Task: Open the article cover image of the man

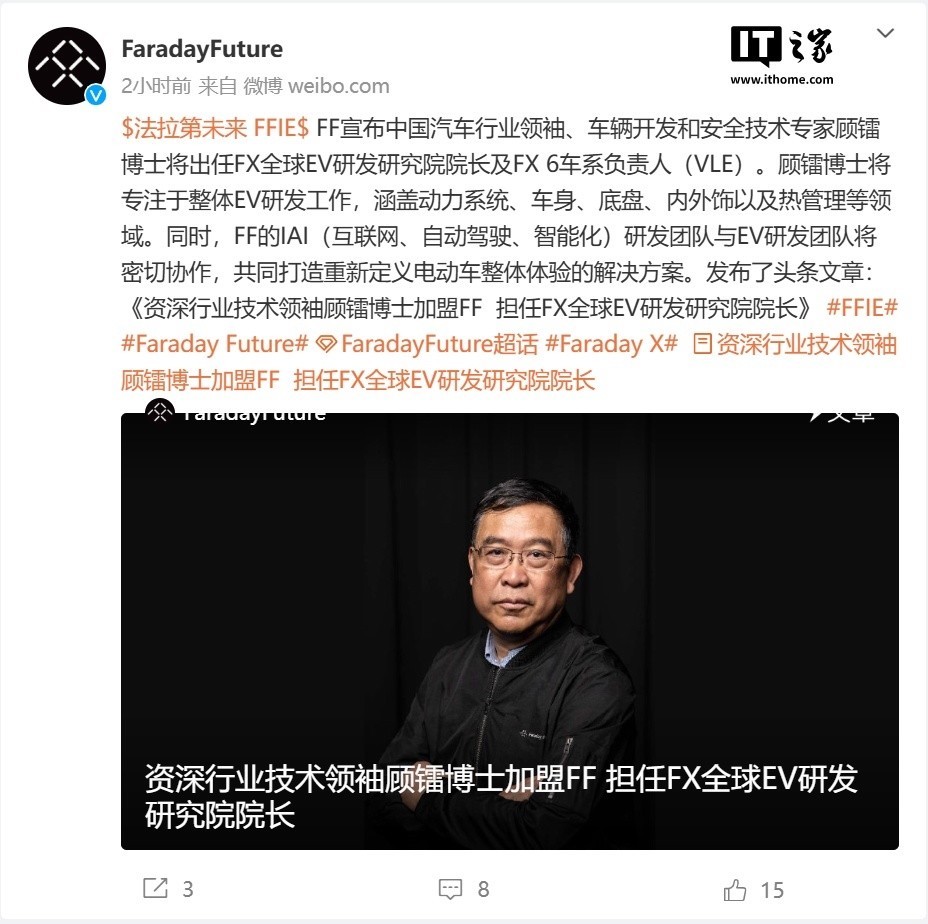Action: (x=510, y=631)
